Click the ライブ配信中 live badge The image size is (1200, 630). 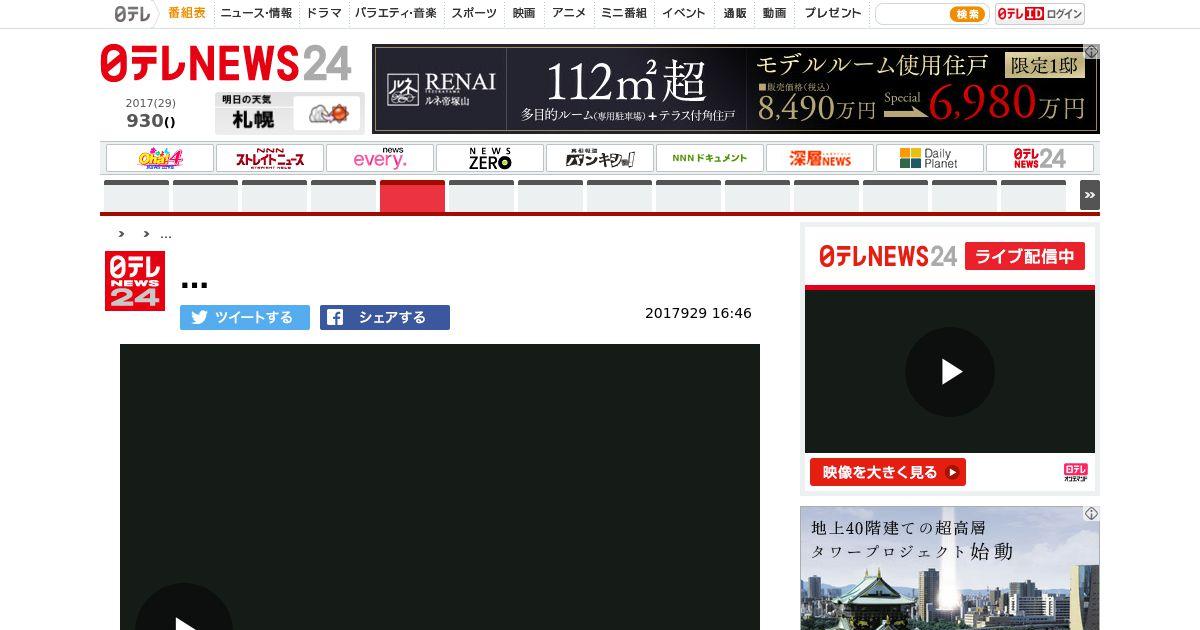[1025, 256]
